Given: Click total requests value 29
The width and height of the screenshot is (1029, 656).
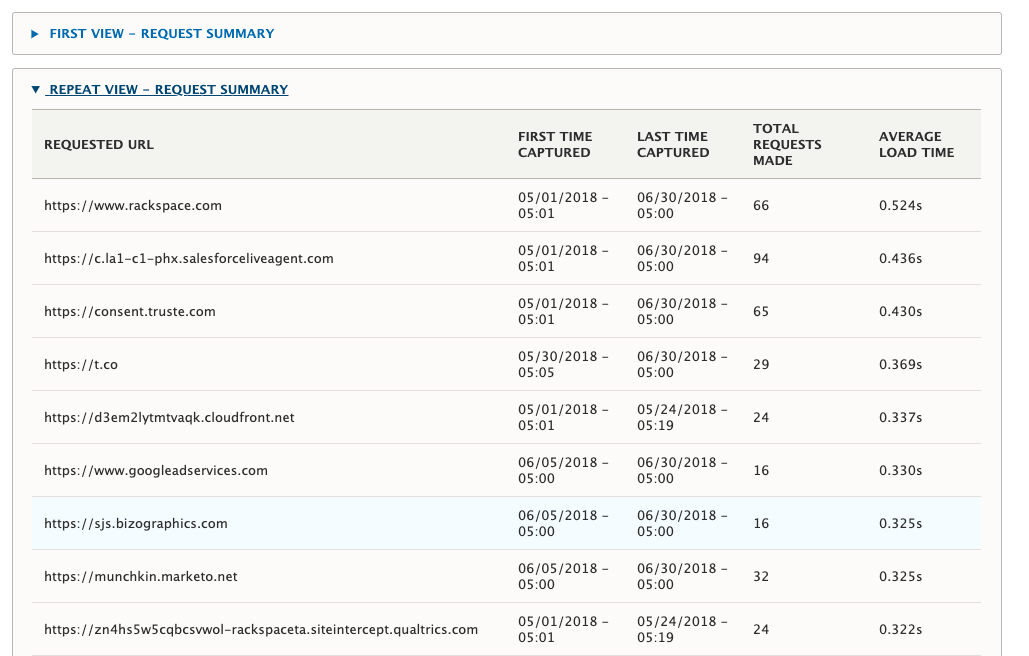Looking at the screenshot, I should pos(761,365).
